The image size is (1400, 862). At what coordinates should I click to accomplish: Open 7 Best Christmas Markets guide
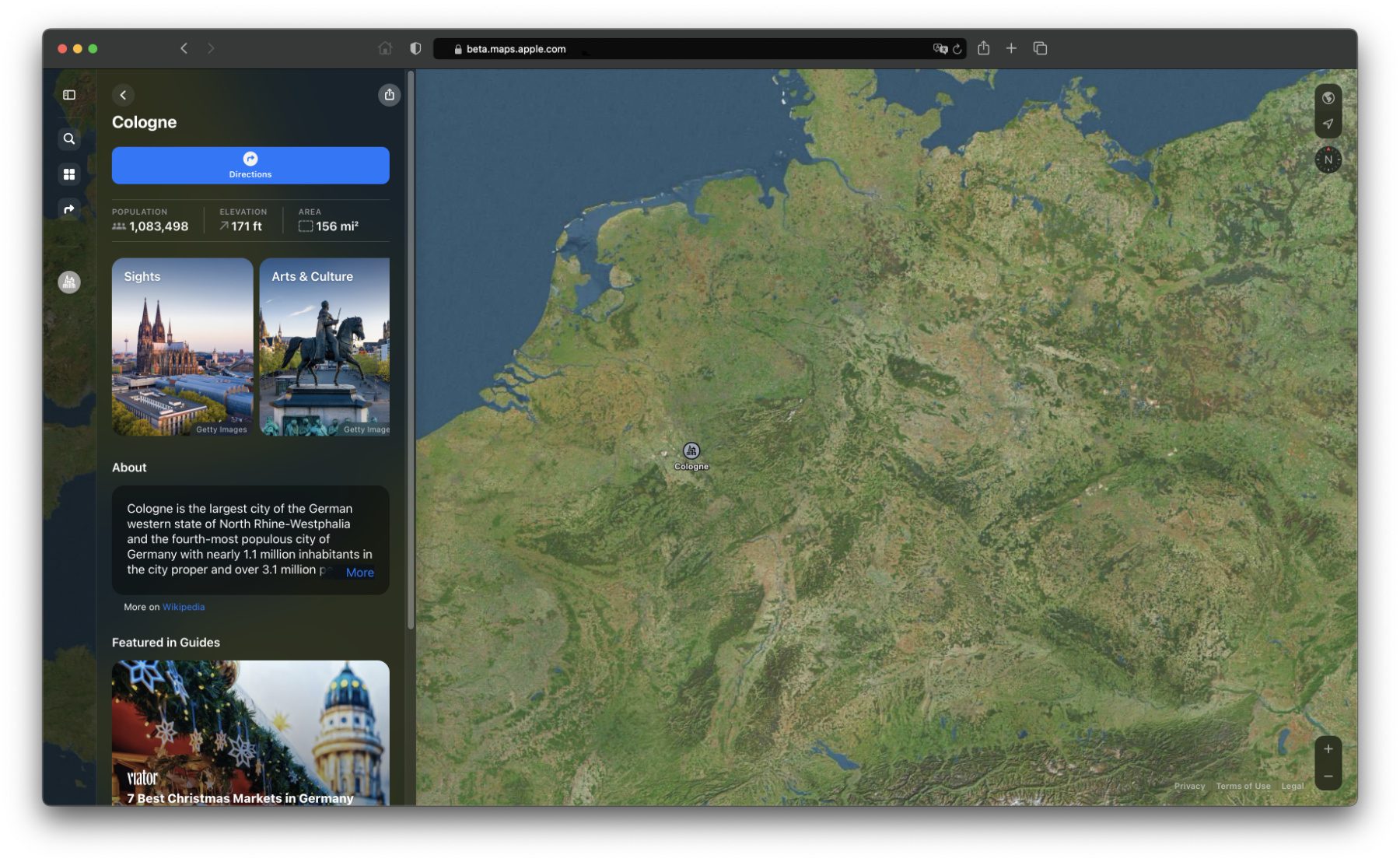[x=250, y=732]
